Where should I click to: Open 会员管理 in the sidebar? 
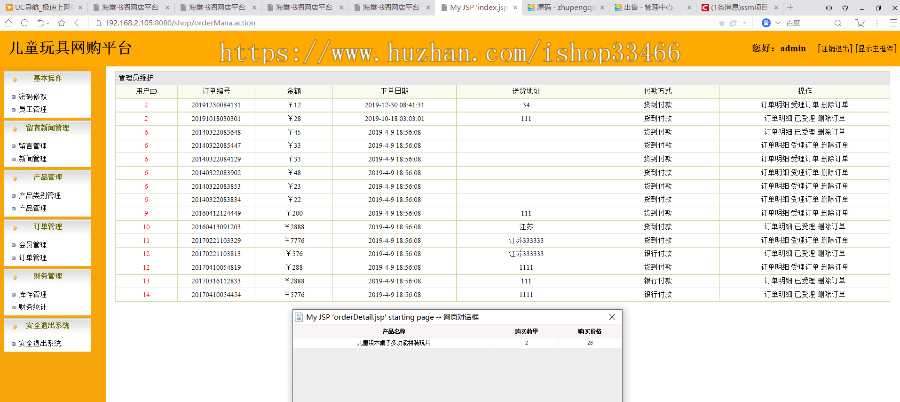coord(33,245)
